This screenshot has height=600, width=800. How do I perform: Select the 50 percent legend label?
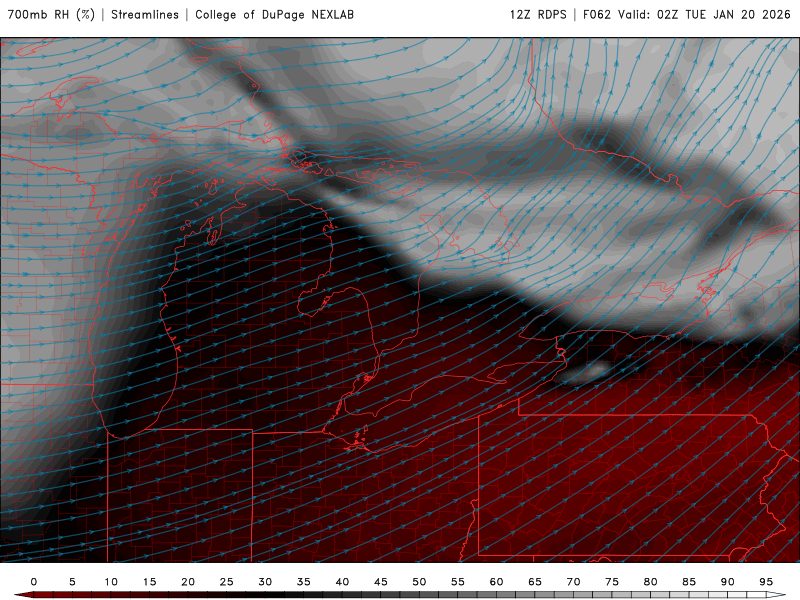pyautogui.click(x=419, y=582)
